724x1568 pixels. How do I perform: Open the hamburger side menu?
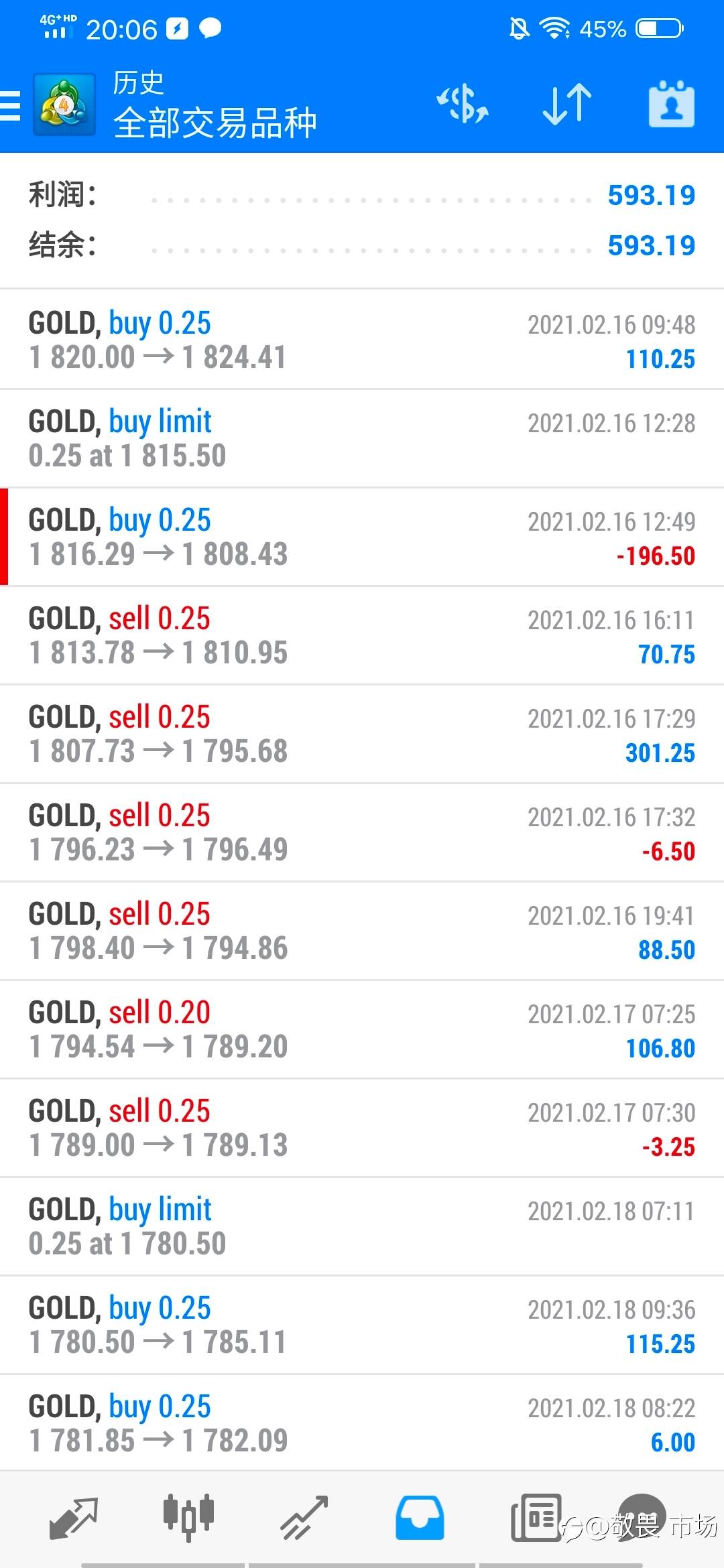coord(10,105)
